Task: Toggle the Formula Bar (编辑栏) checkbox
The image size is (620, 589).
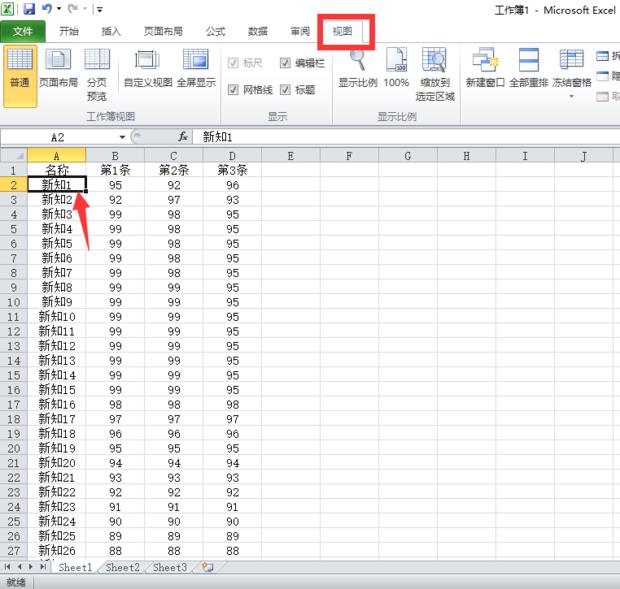Action: pyautogui.click(x=285, y=63)
